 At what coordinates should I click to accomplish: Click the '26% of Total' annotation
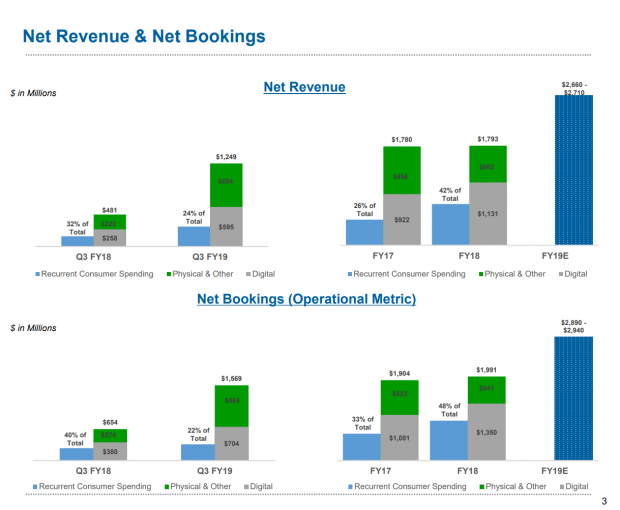tap(365, 210)
